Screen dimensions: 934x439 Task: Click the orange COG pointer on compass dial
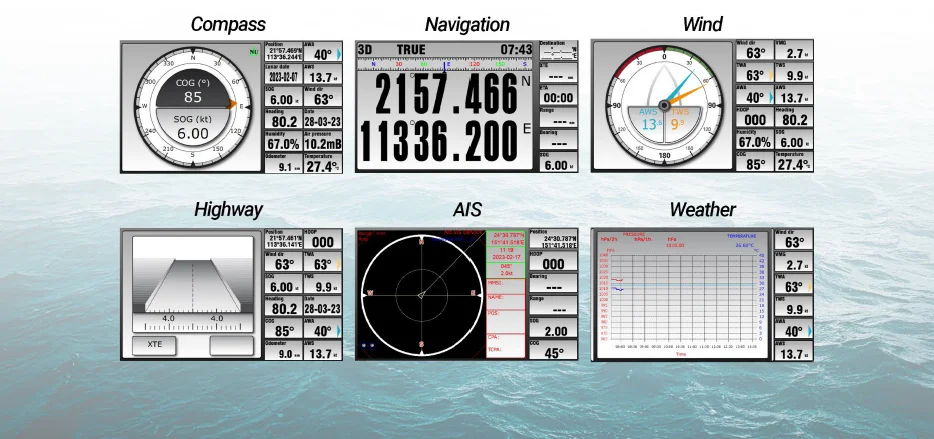232,104
